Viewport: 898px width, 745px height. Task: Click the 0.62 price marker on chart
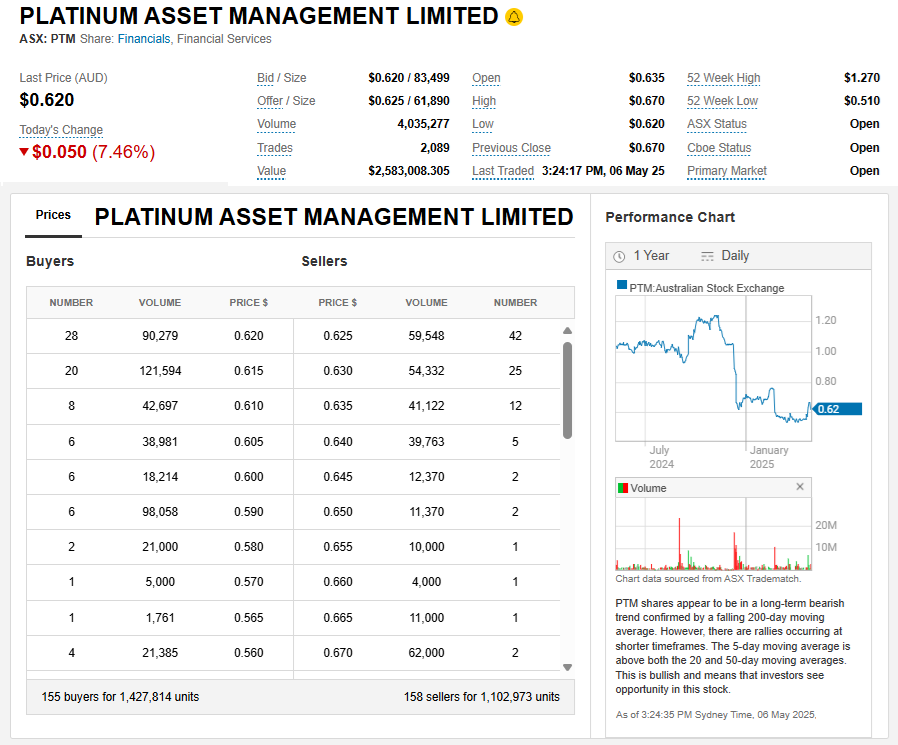tap(836, 409)
